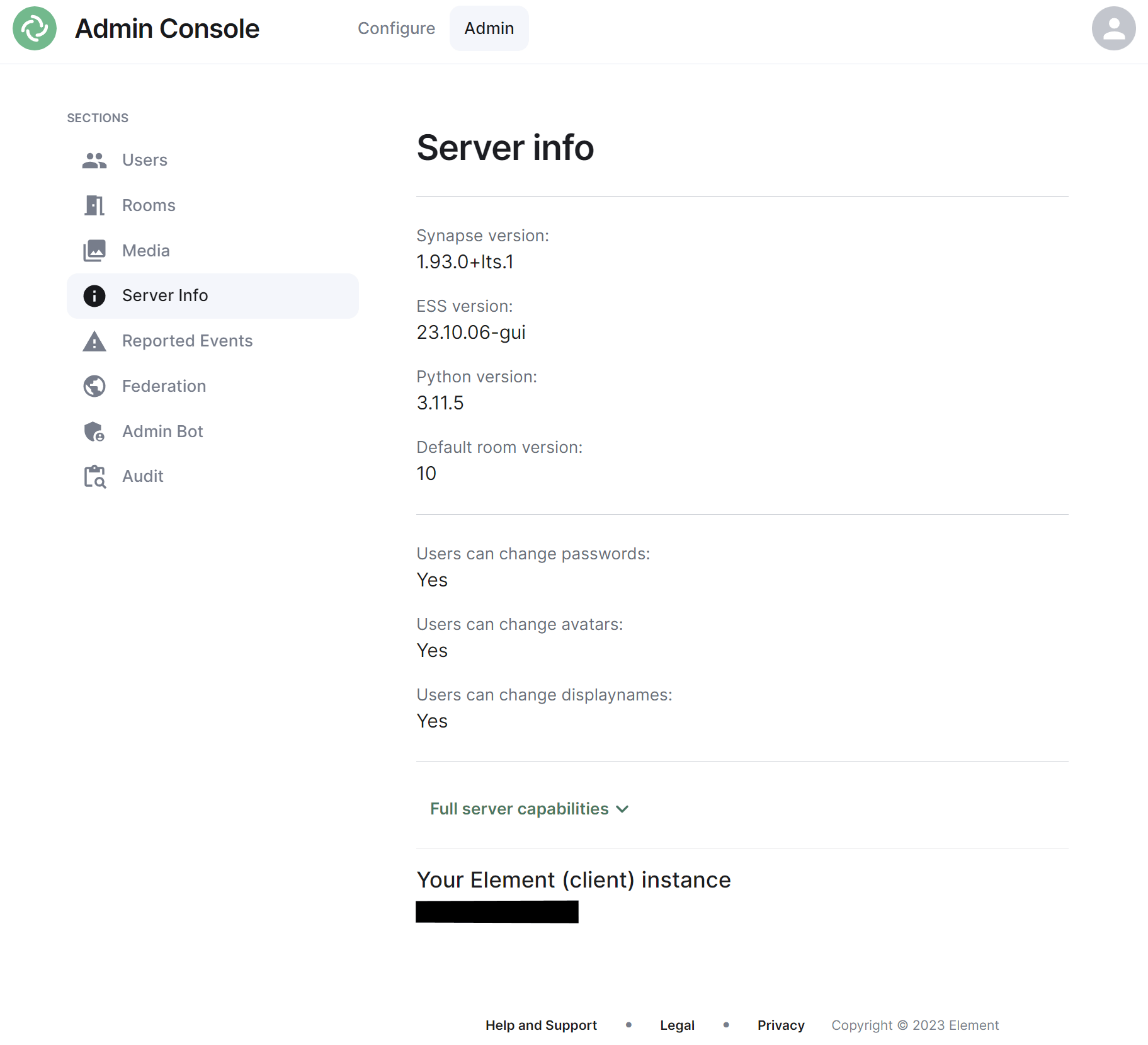Image resolution: width=1148 pixels, height=1045 pixels.
Task: Click Python version value 3.11.5
Action: [440, 403]
